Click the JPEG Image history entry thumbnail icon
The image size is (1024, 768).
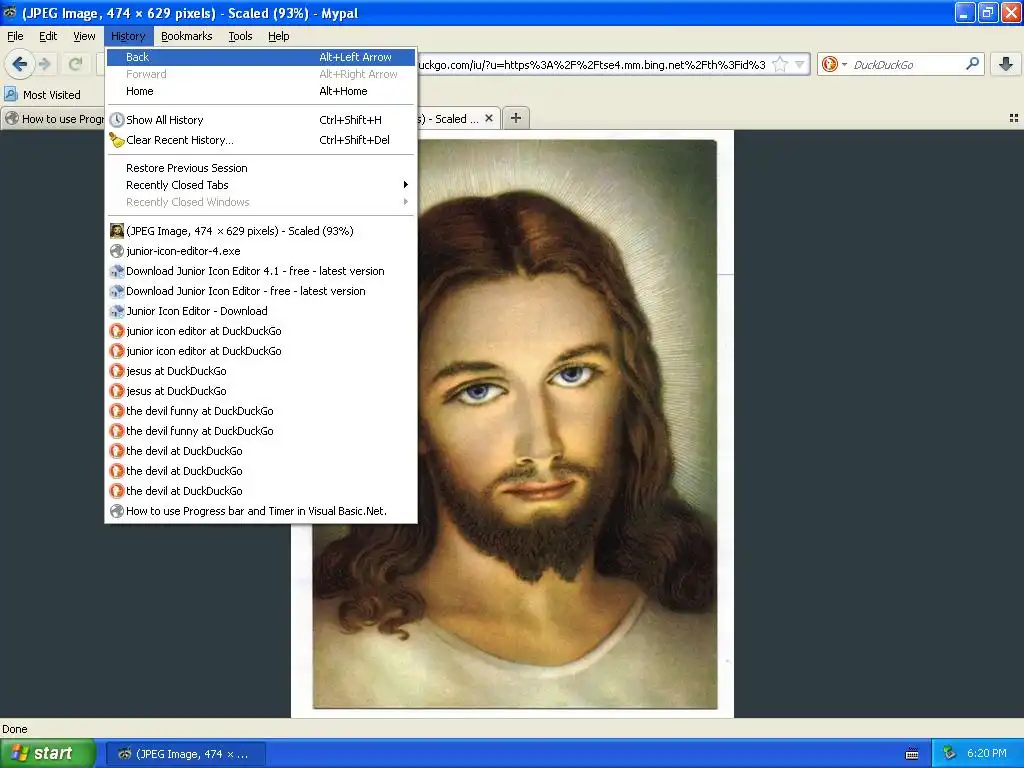[x=117, y=231]
